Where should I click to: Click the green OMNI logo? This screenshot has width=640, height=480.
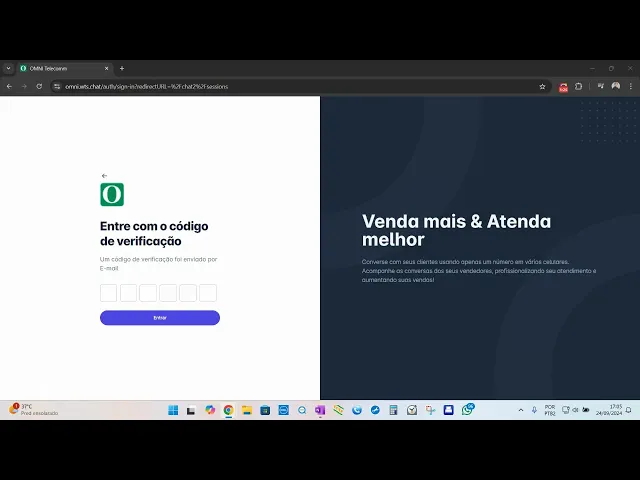[x=112, y=194]
